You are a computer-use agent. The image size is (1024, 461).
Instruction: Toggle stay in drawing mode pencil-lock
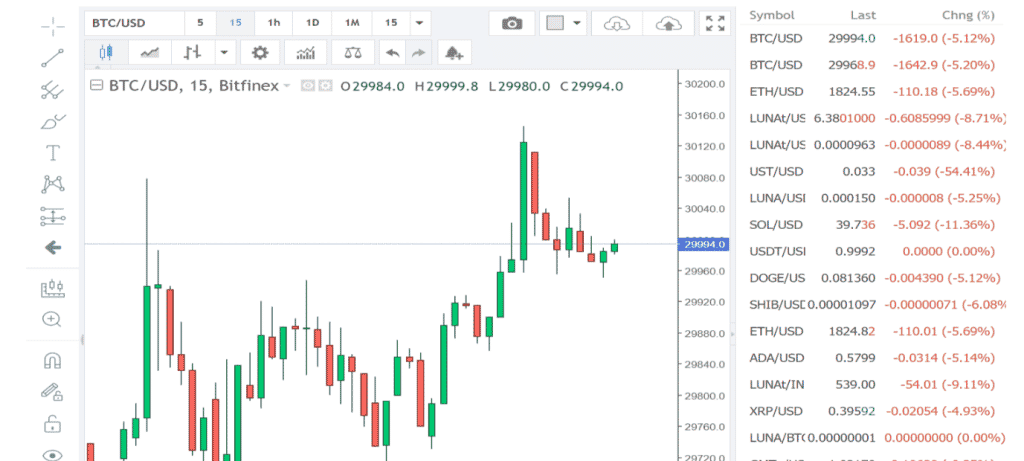(x=52, y=392)
